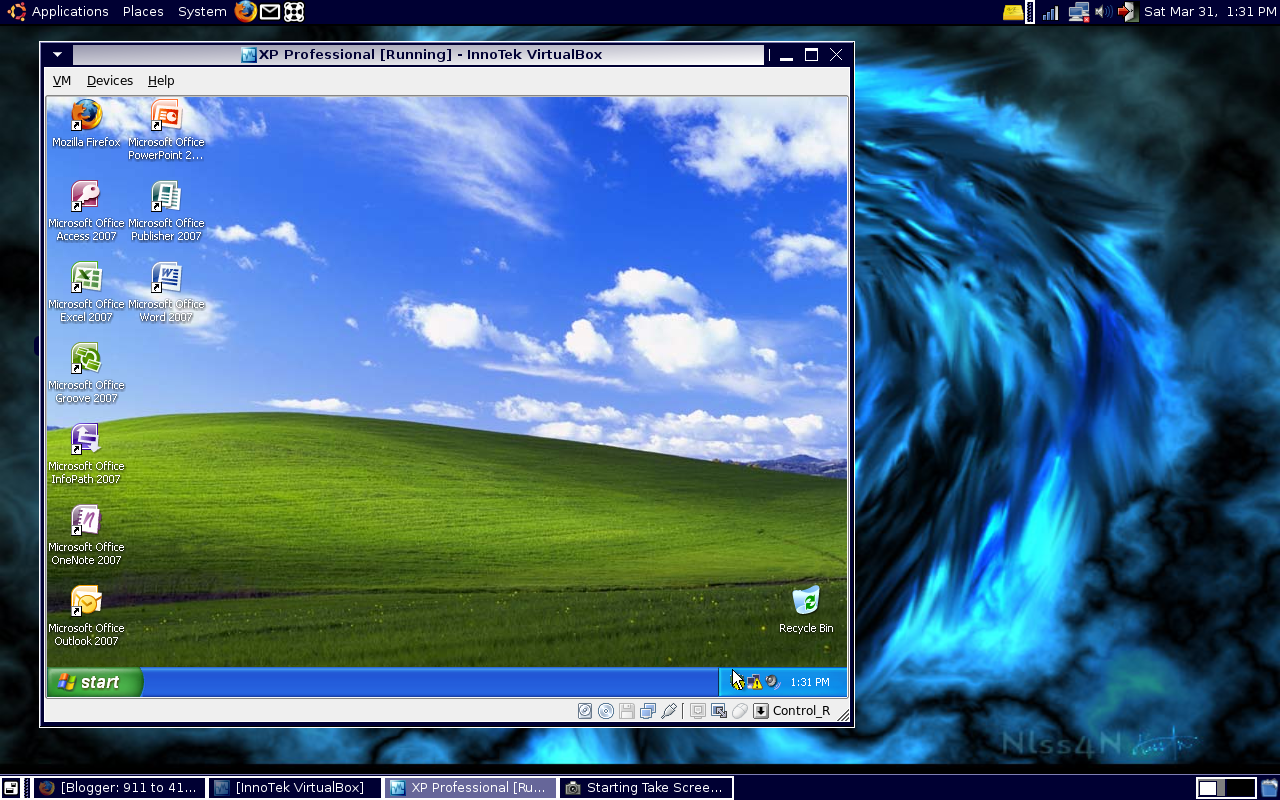Click the signal strength bars icon in top panel
The width and height of the screenshot is (1280, 800).
tap(1050, 12)
